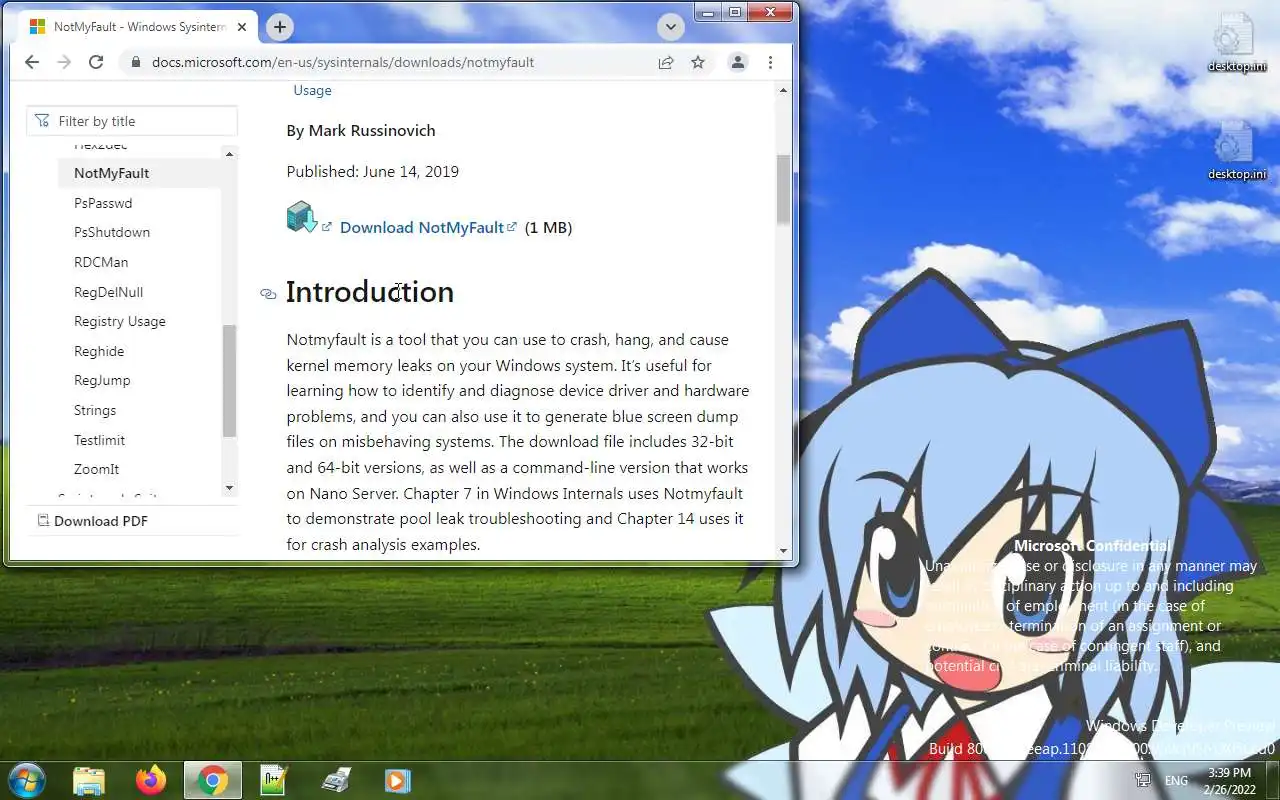Open RDCMan in the sidebar
1280x800 pixels.
tap(101, 262)
